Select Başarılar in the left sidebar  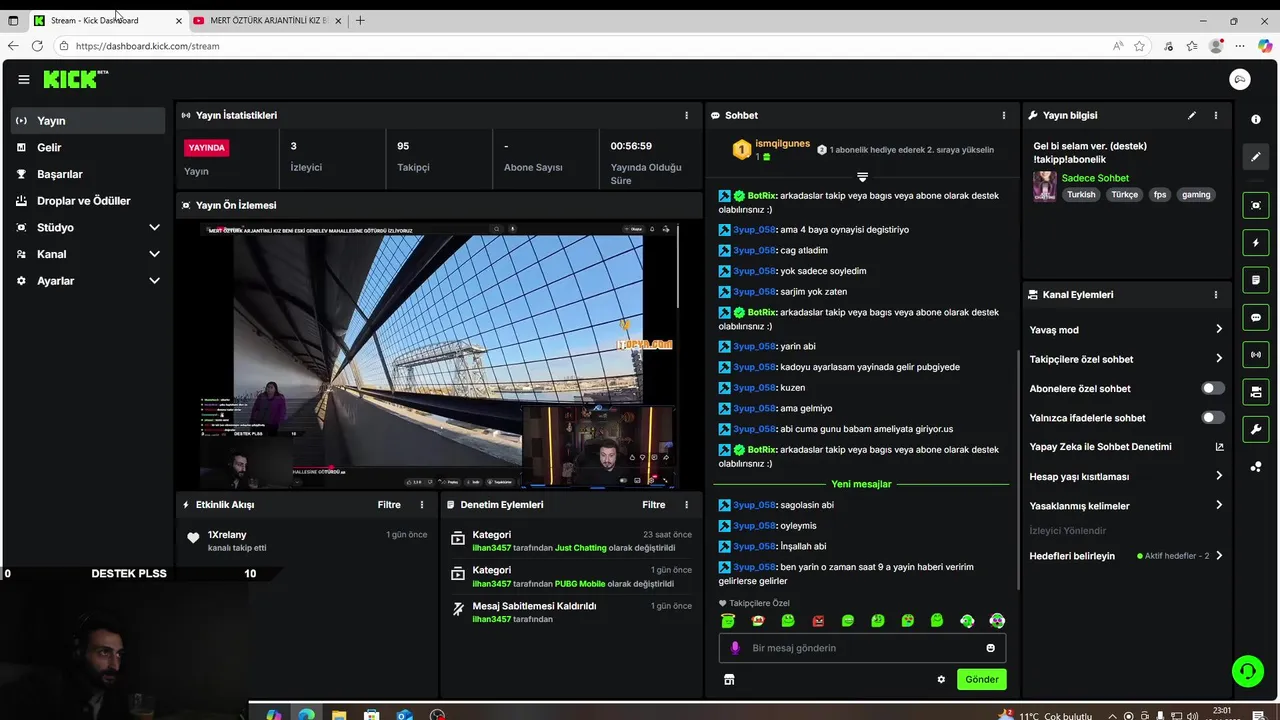pos(88,174)
